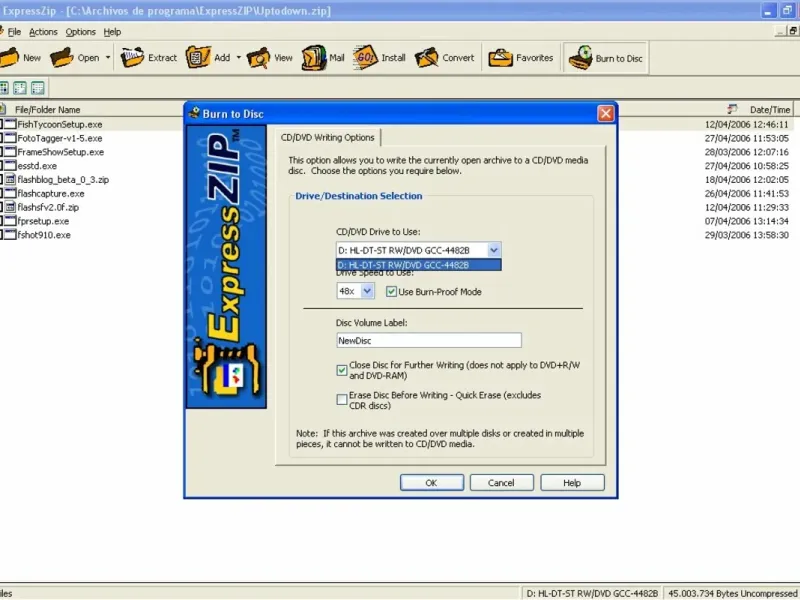Click the icon beside Date/Time header
The width and height of the screenshot is (800, 600).
(733, 109)
